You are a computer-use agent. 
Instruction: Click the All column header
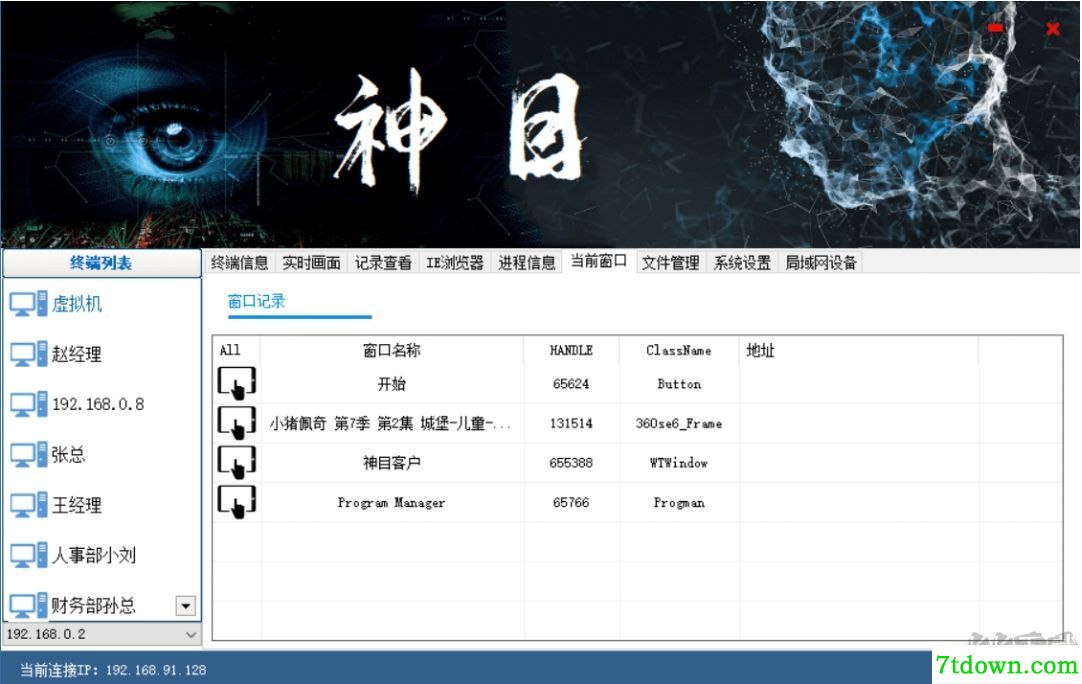(237, 350)
